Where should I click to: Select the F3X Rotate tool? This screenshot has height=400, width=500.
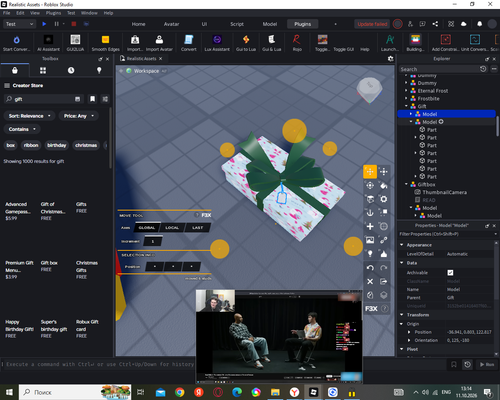click(370, 185)
